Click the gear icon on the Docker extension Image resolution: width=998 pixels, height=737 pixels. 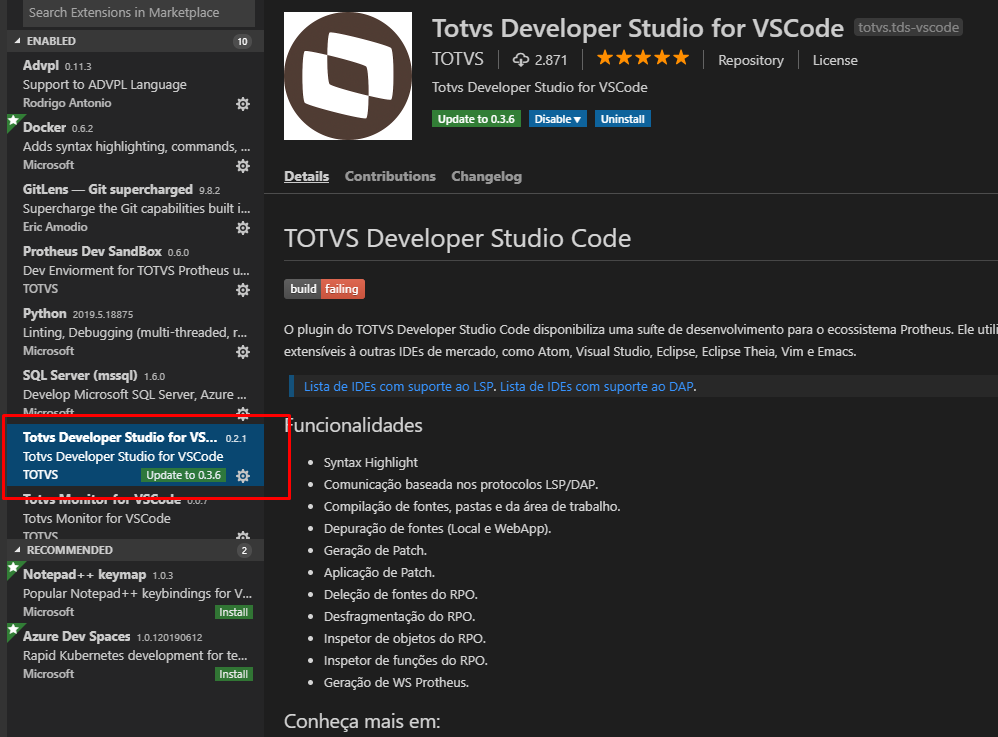(243, 165)
